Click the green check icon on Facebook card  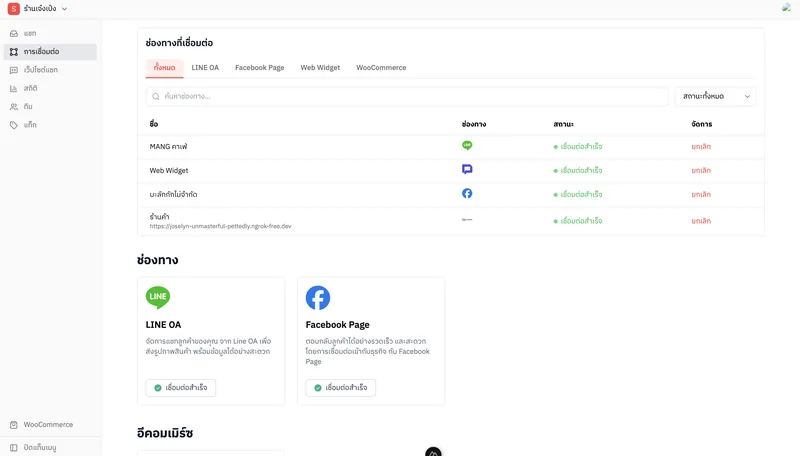coord(318,388)
